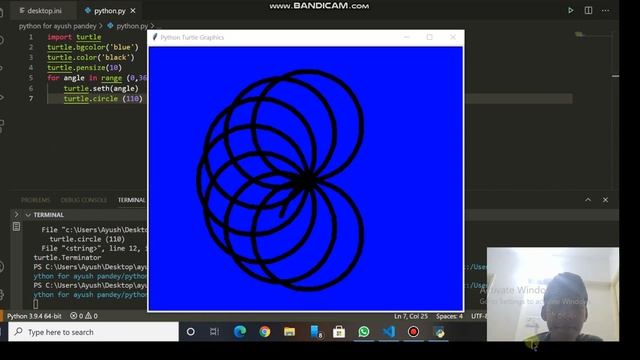Image resolution: width=640 pixels, height=360 pixels.
Task: Open Bandicam recorder taskbar icon
Action: 413,332
